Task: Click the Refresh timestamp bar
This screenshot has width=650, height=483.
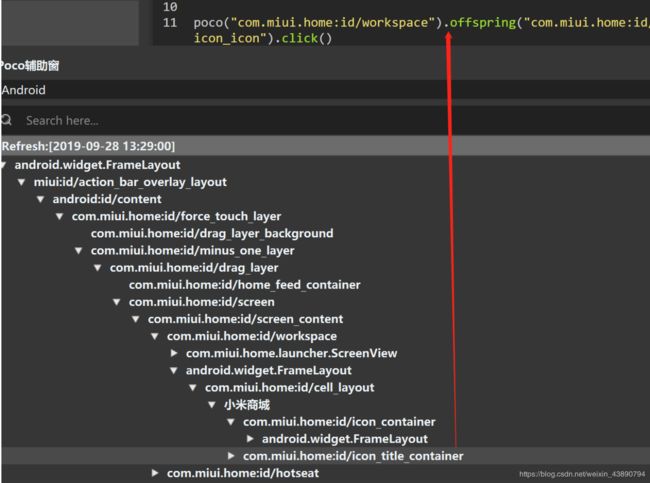Action: (325, 146)
